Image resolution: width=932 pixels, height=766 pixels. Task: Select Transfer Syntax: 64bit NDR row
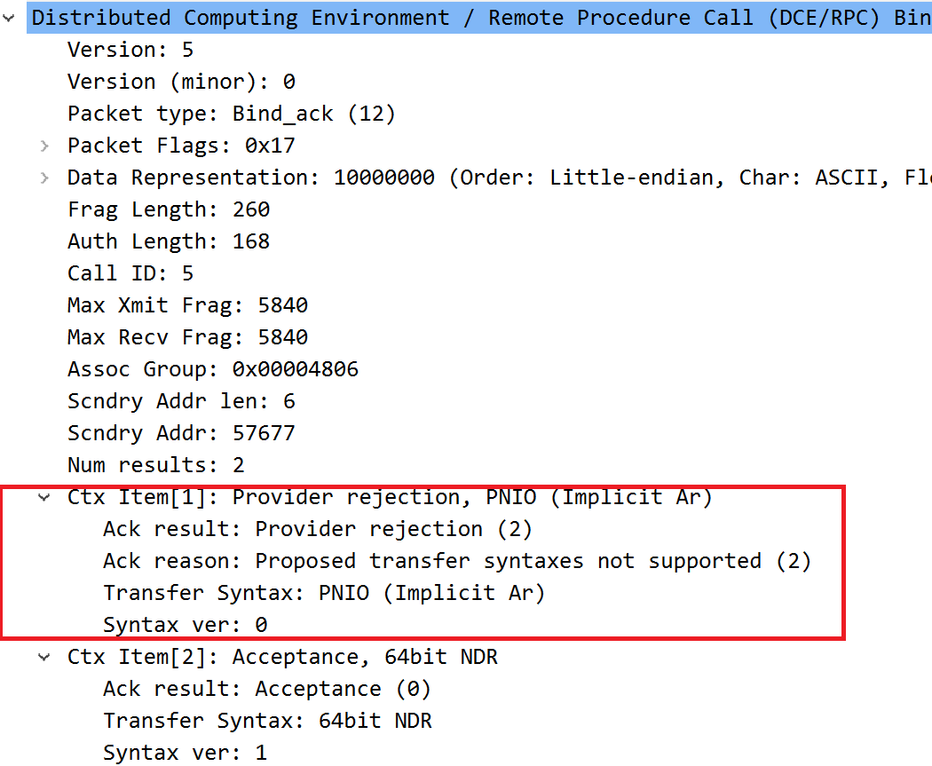[267, 721]
